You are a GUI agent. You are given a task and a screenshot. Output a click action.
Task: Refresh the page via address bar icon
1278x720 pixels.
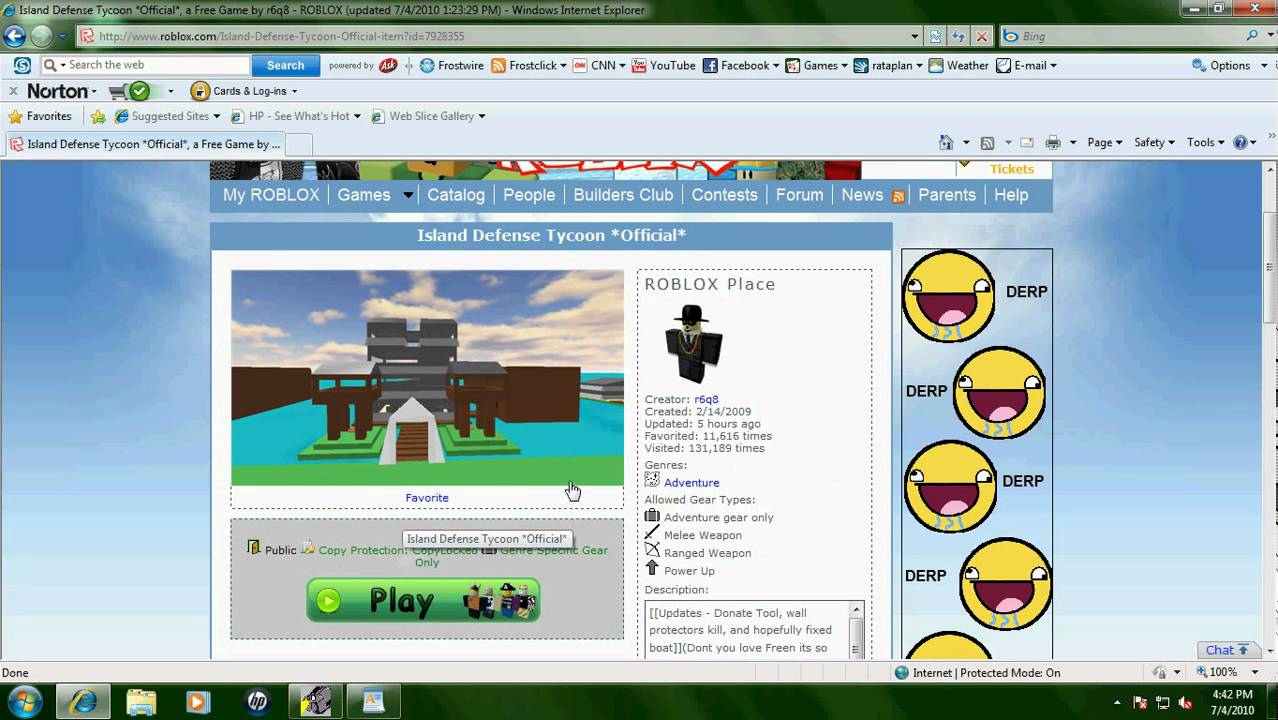point(958,36)
